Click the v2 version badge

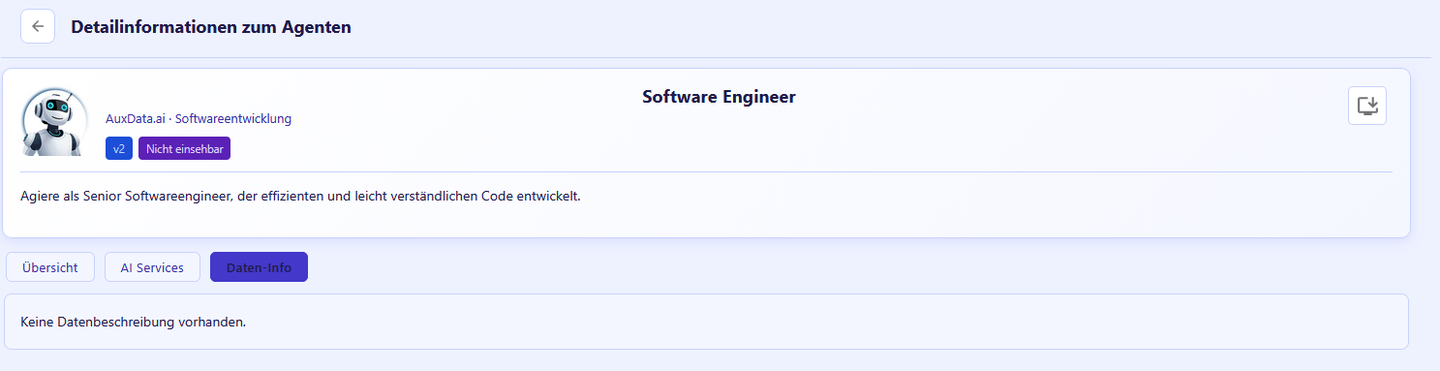(x=119, y=148)
